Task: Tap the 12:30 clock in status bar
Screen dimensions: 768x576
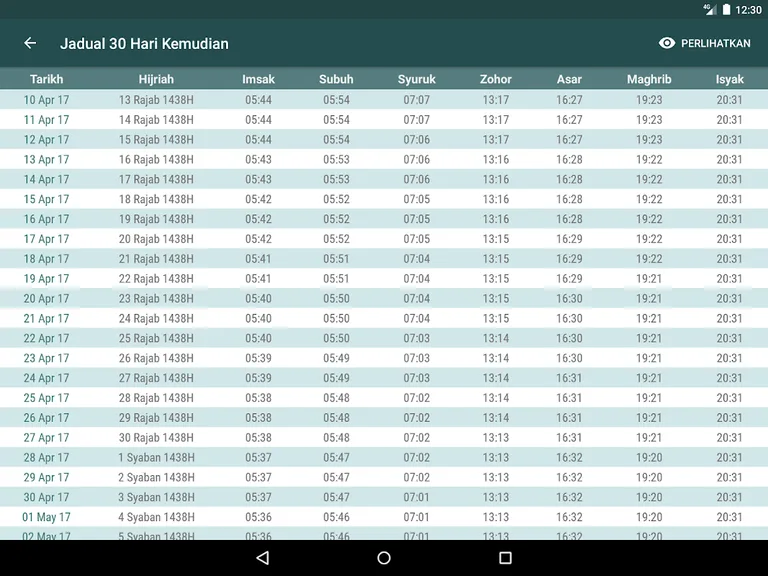Action: point(748,10)
